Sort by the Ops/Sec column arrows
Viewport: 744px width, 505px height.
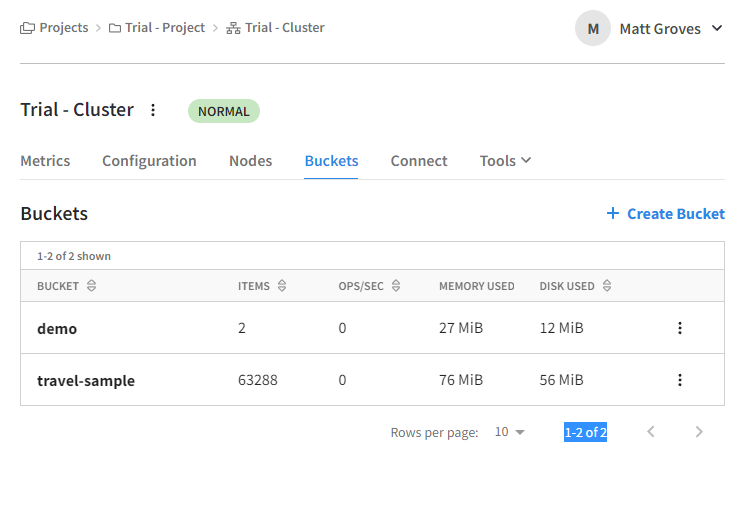[x=396, y=286]
